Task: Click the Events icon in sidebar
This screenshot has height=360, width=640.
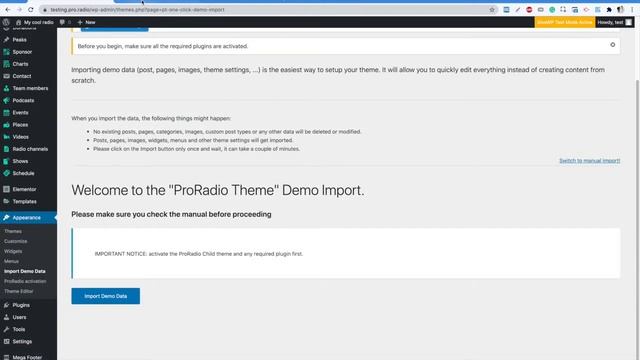Action: (x=7, y=113)
